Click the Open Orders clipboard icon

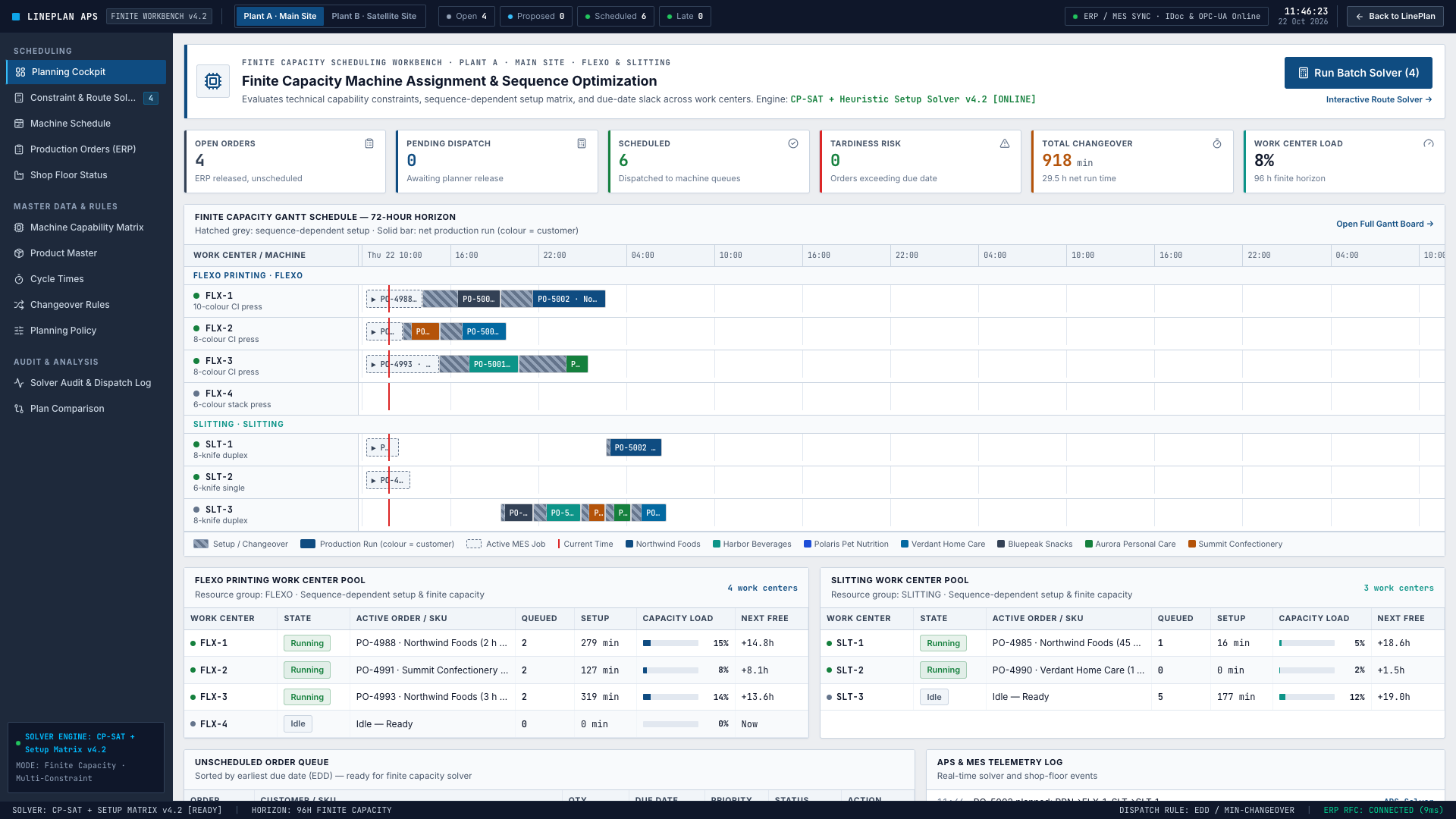tap(369, 143)
